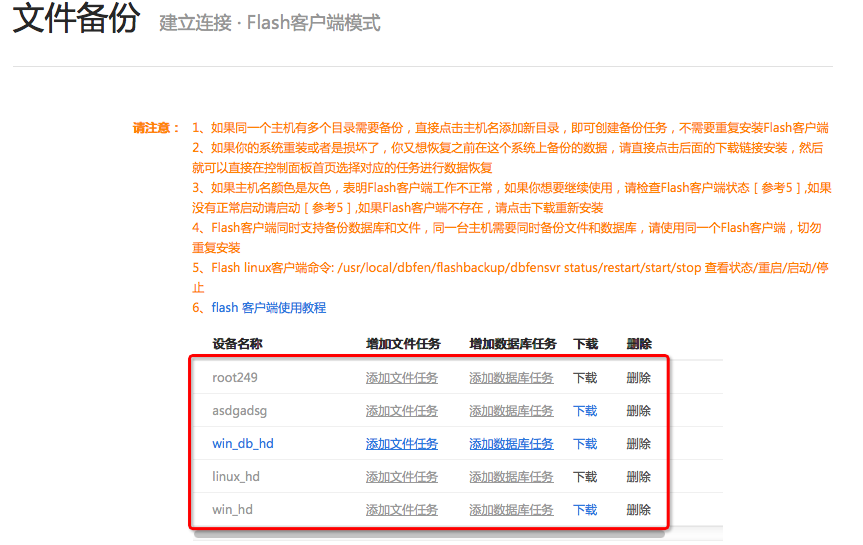
Task: Add database task for linux_hd
Action: 511,477
